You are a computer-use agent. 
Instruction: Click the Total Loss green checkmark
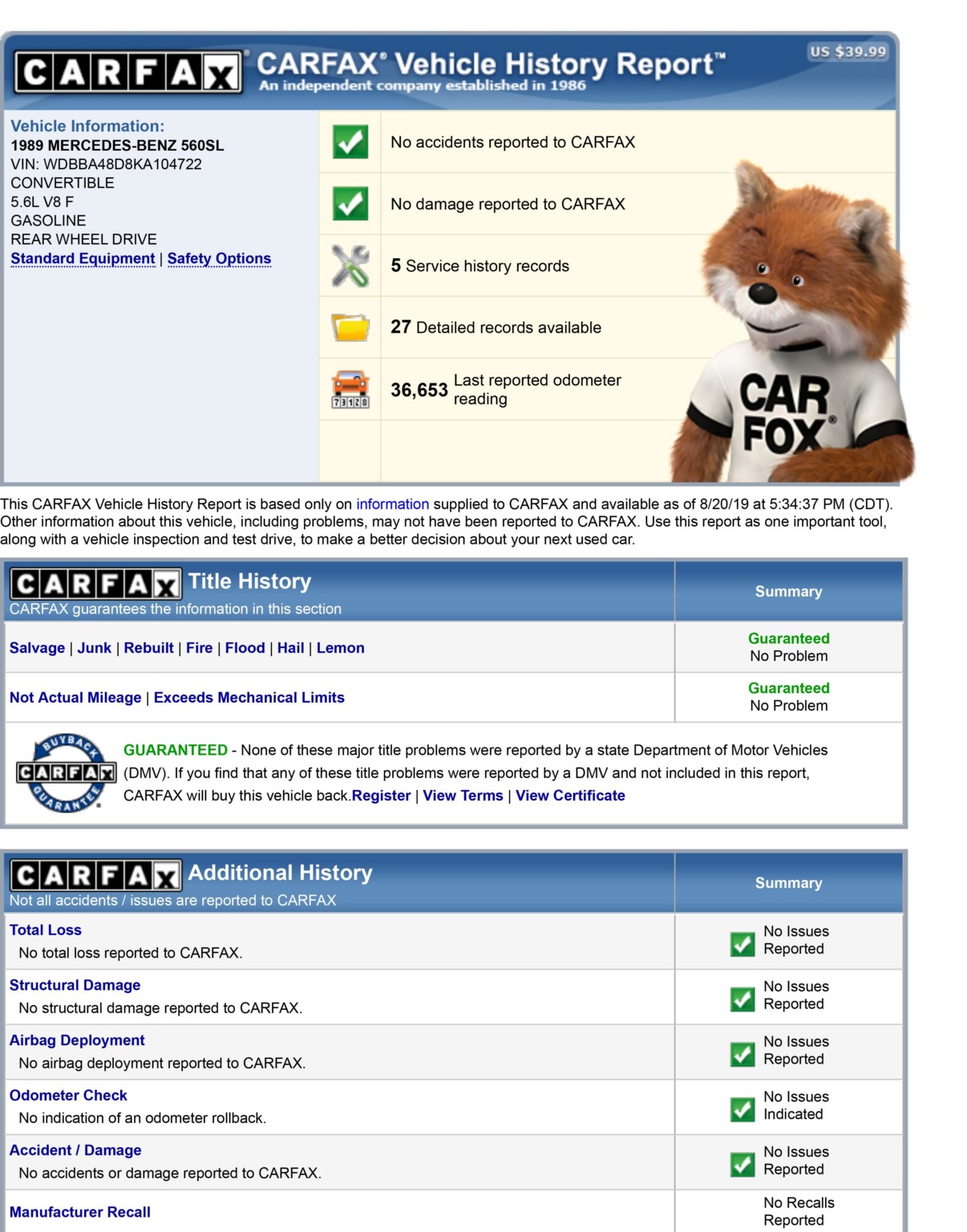point(742,944)
